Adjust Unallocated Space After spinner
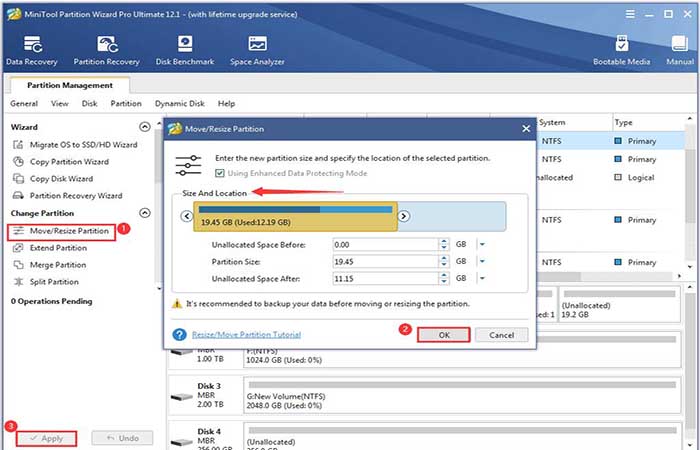This screenshot has height=450, width=700. (x=444, y=279)
